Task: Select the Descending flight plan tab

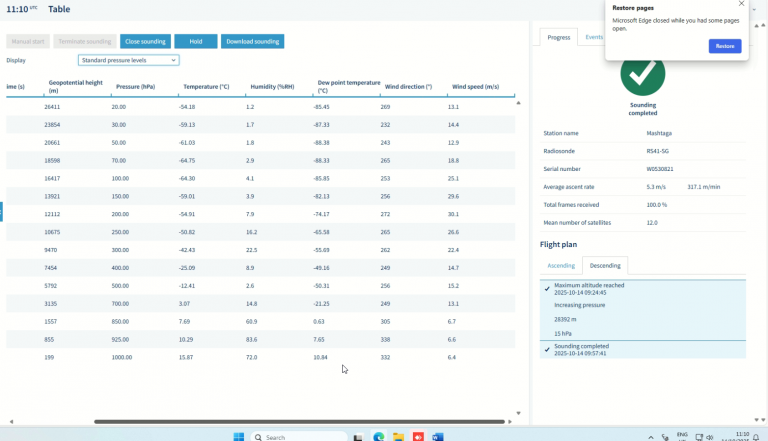Action: click(605, 266)
